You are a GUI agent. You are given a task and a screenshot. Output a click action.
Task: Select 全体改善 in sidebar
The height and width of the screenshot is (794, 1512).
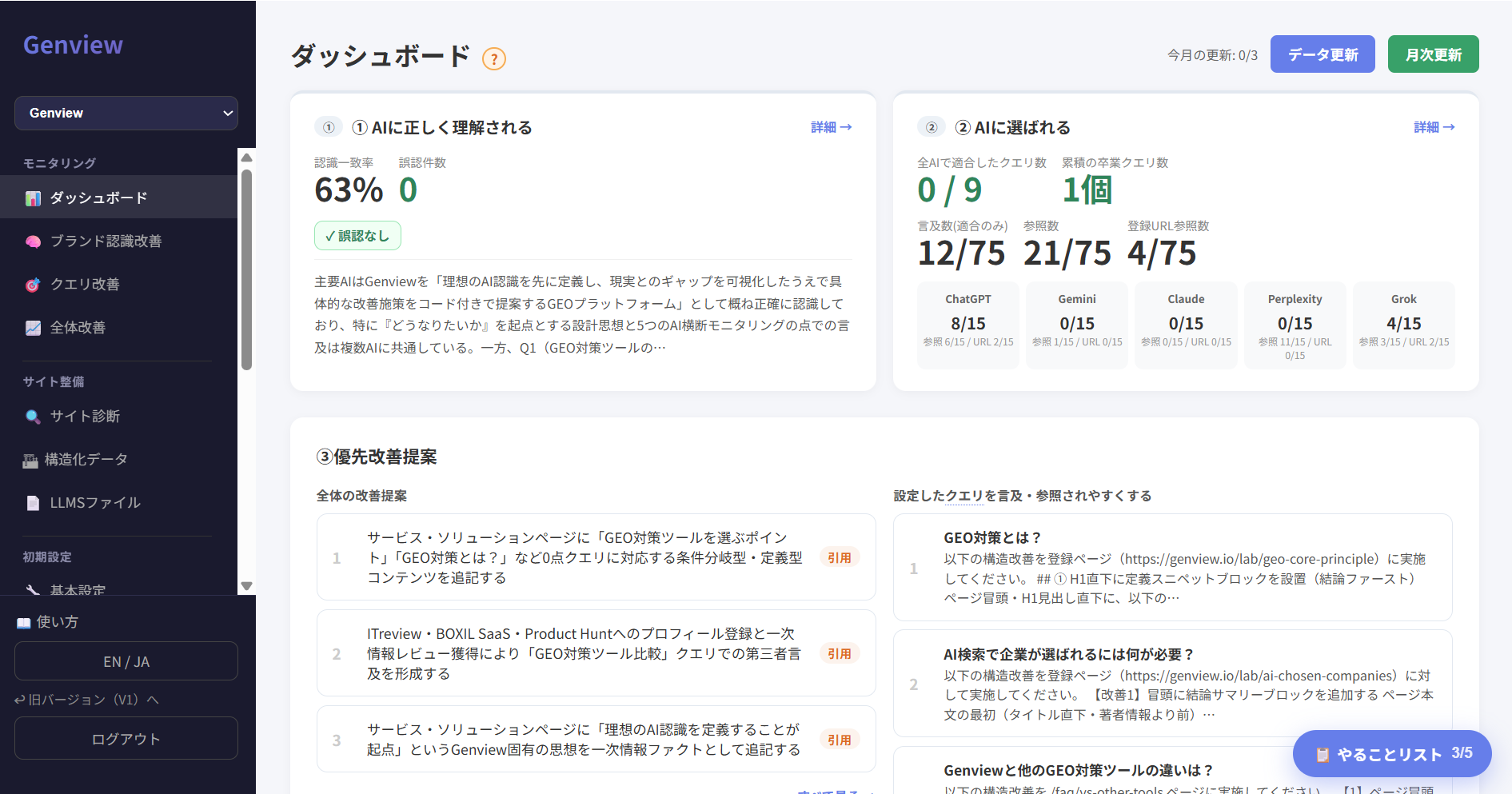click(118, 327)
